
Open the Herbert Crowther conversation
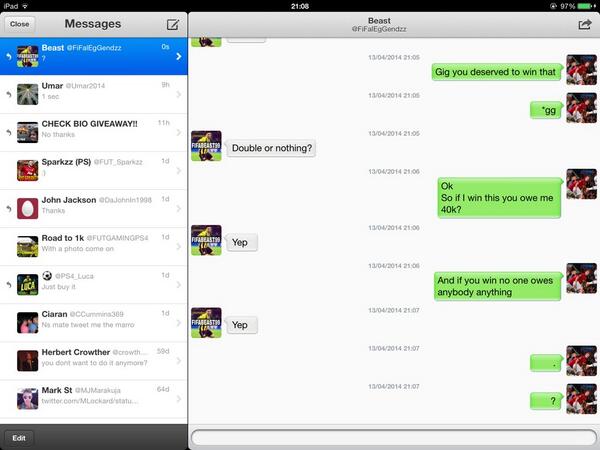[94, 361]
